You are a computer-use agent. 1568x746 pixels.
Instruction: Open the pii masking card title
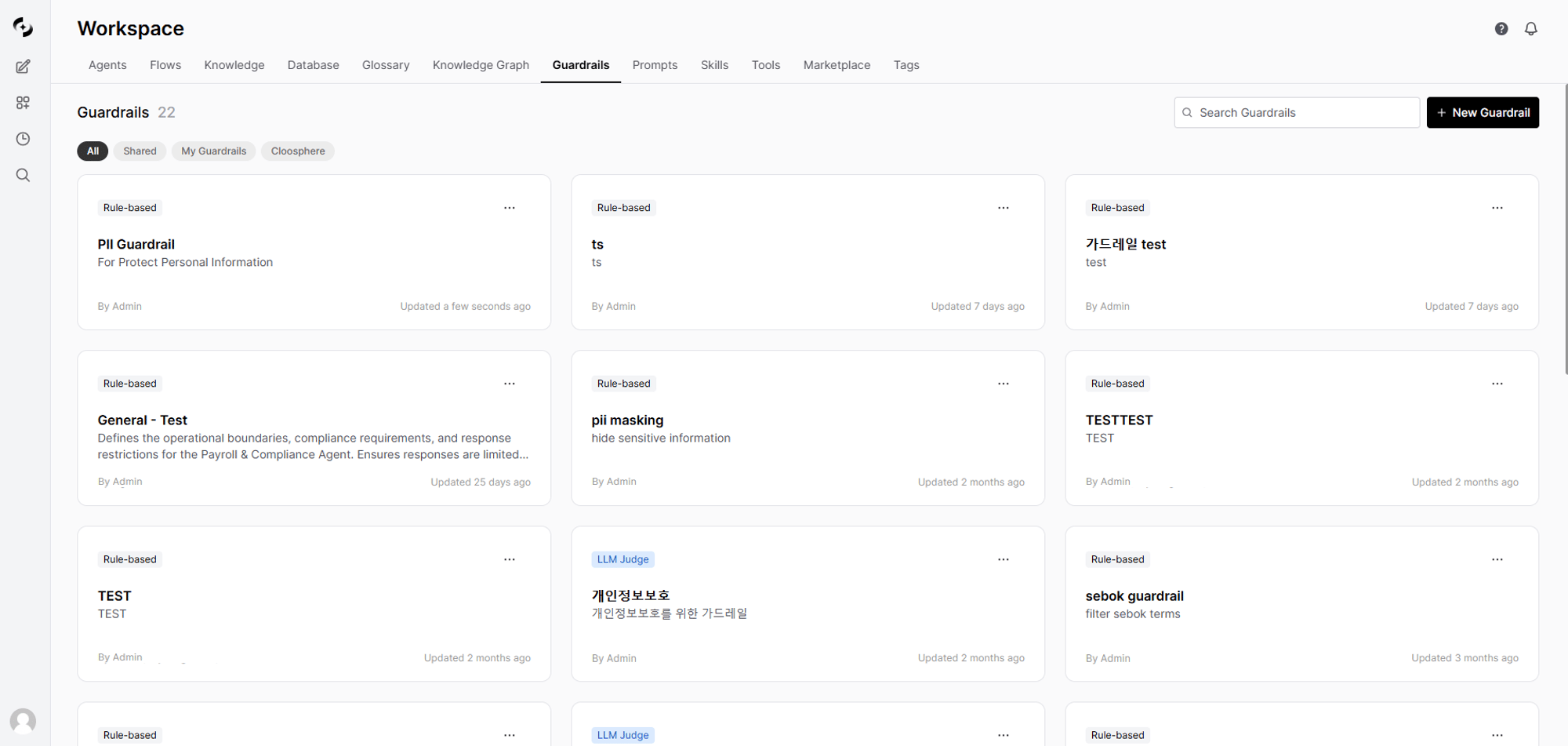(x=627, y=420)
